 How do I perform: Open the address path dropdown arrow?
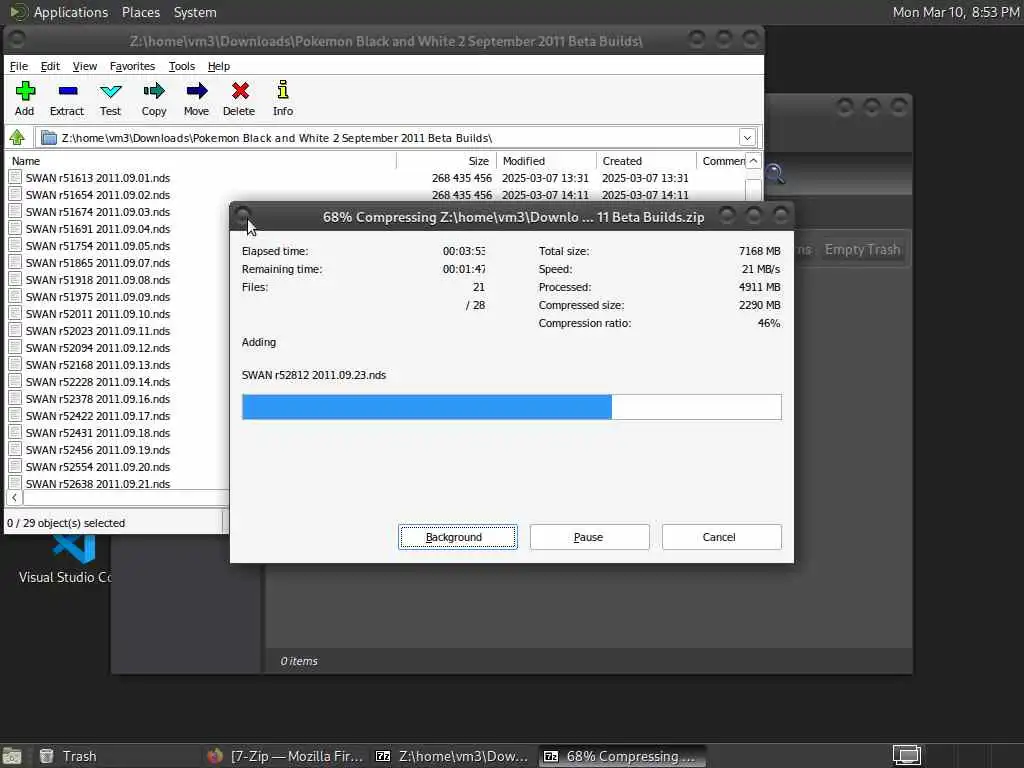pos(747,138)
